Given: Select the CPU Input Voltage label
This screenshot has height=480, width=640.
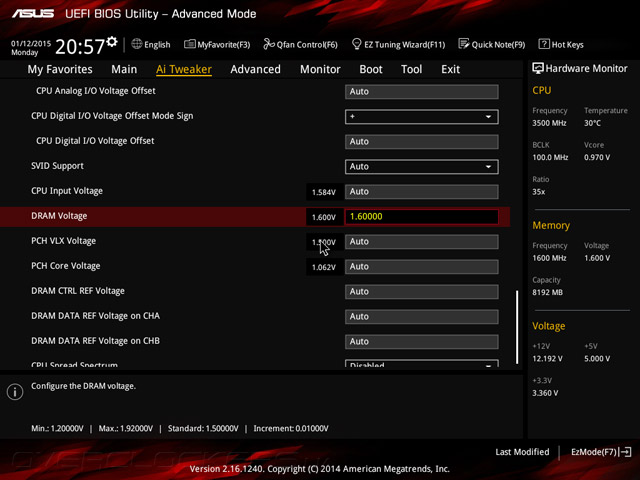Looking at the screenshot, I should (67, 191).
